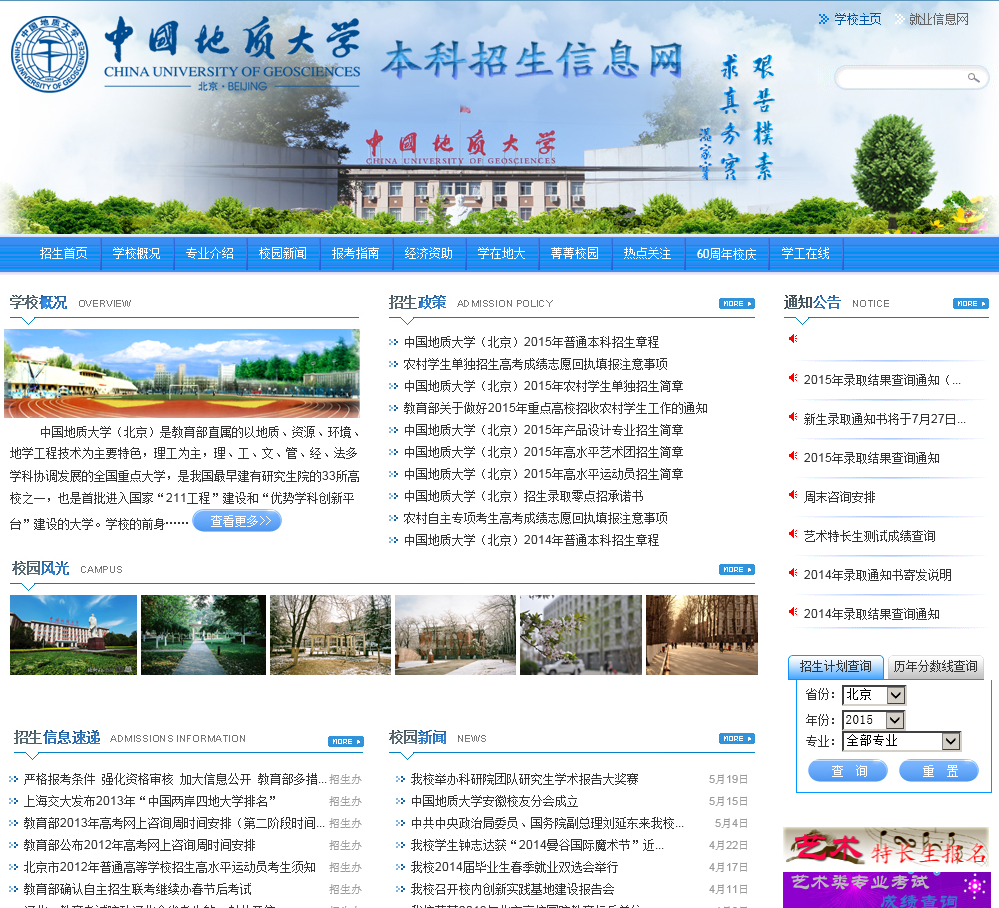The width and height of the screenshot is (999, 908).
Task: Click arrow icon beside 学校主页
Action: tap(824, 19)
